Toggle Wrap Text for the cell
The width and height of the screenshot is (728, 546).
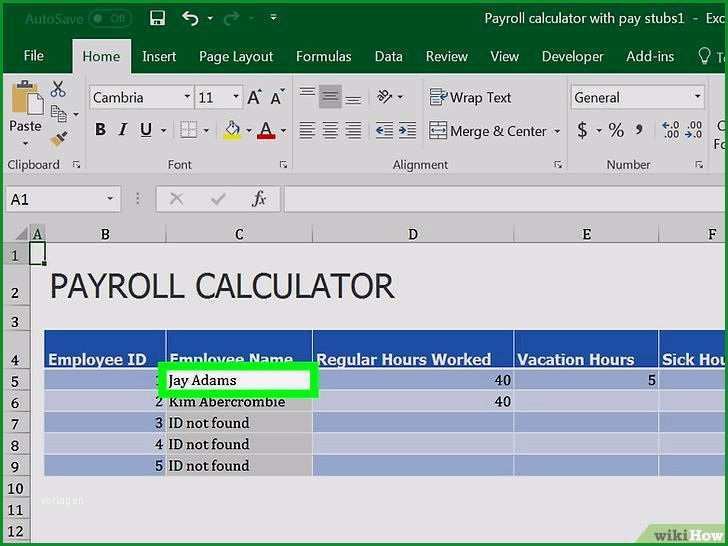click(x=470, y=98)
